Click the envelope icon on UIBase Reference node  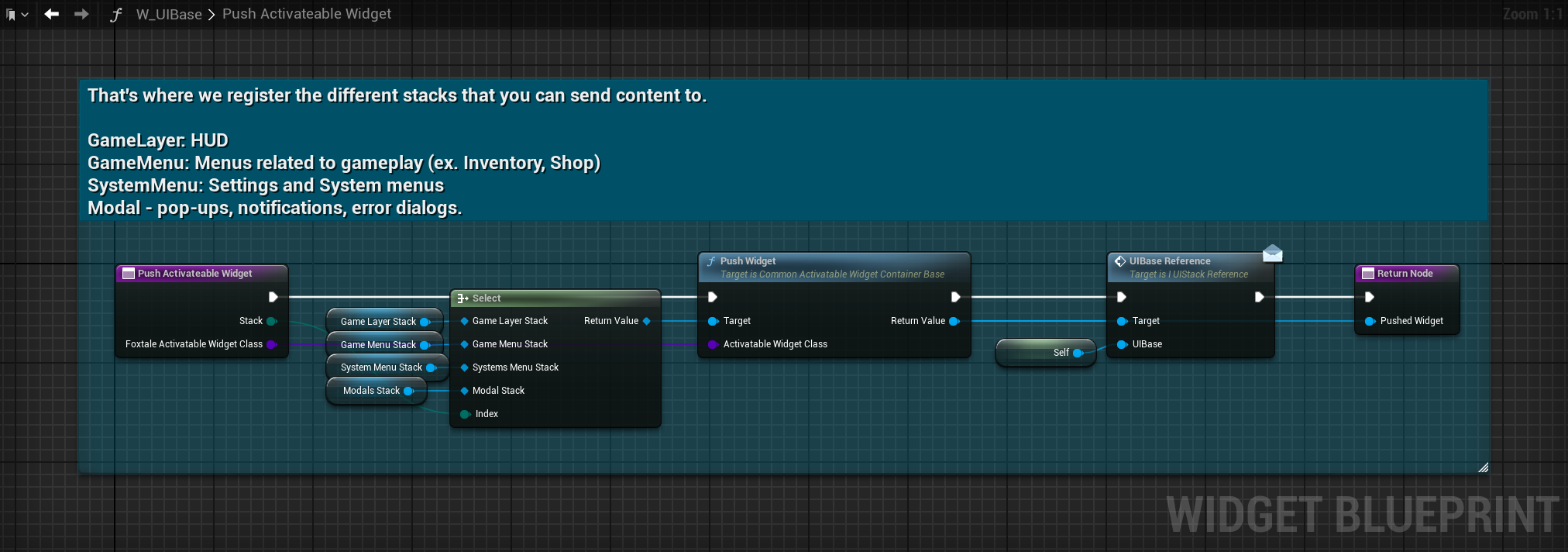coord(1272,254)
